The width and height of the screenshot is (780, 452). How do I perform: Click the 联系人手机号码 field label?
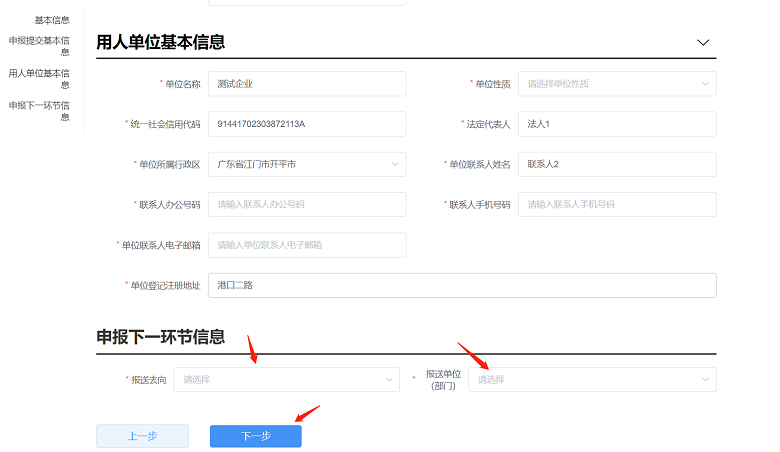coord(480,205)
